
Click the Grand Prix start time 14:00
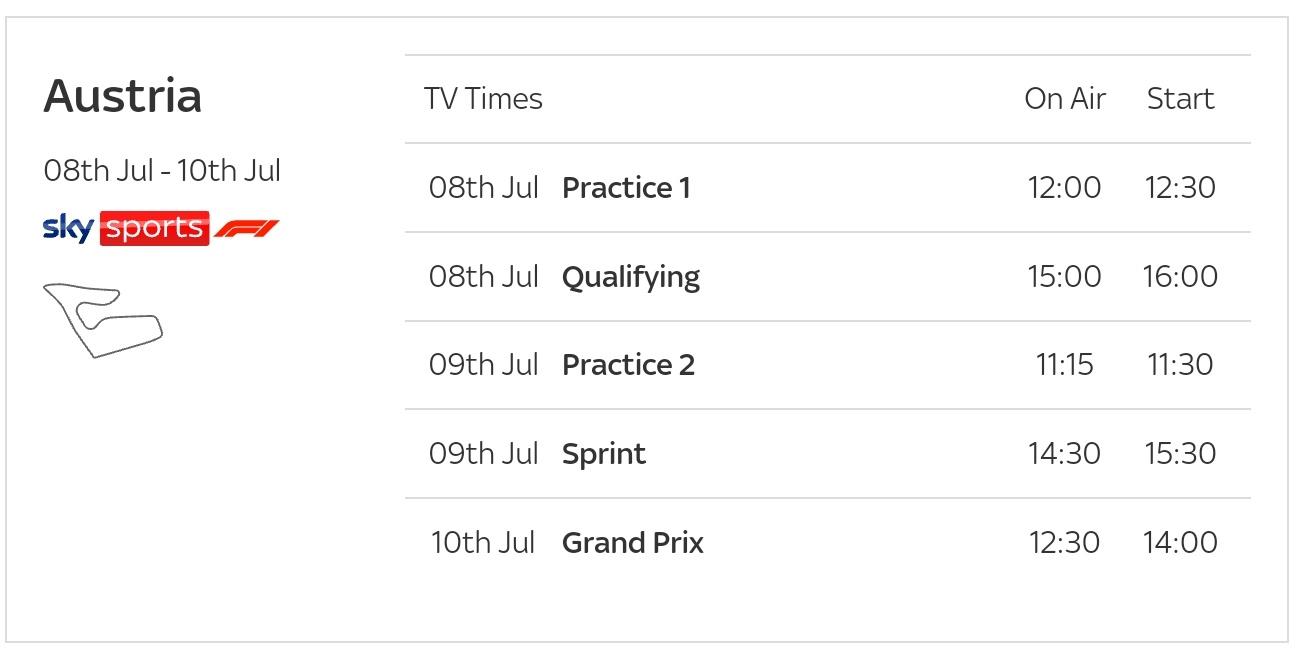1180,543
